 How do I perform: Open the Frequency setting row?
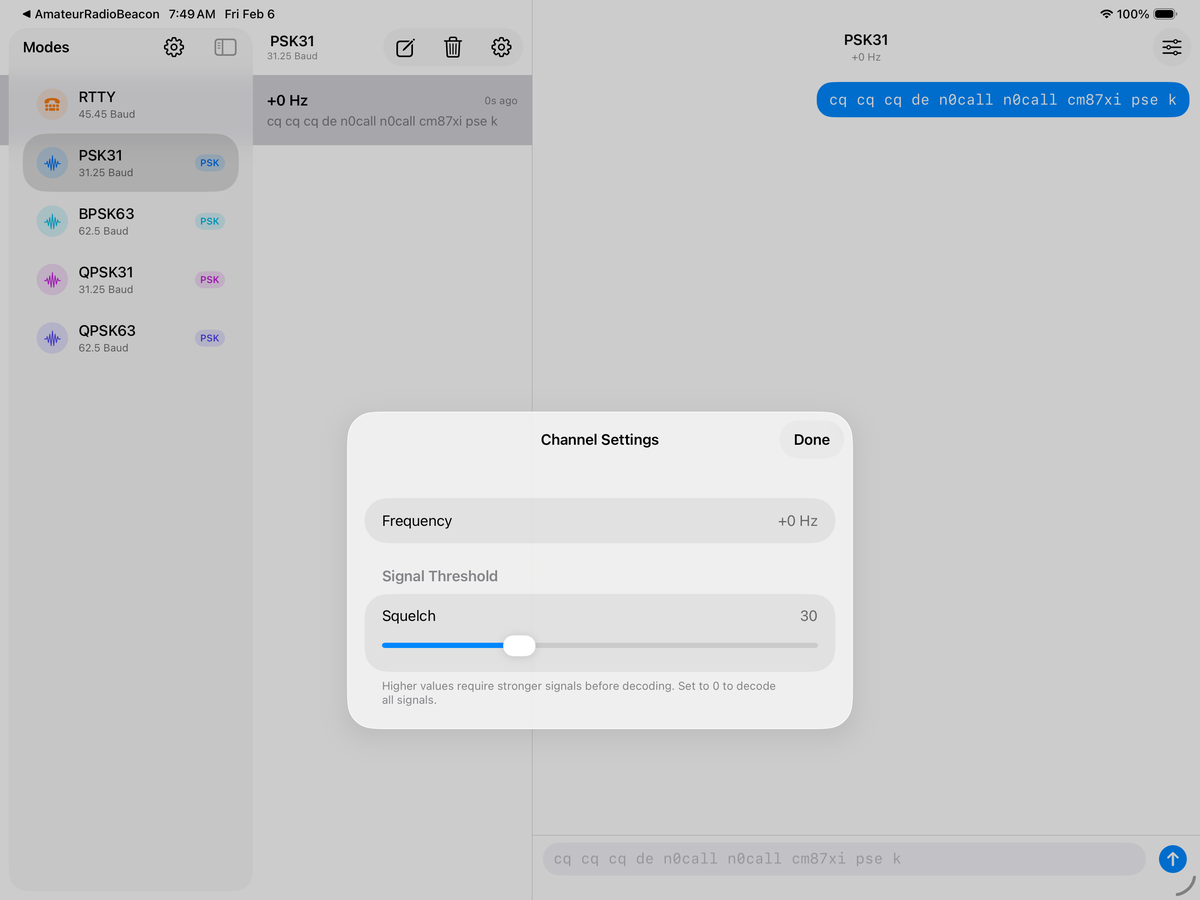click(x=600, y=520)
